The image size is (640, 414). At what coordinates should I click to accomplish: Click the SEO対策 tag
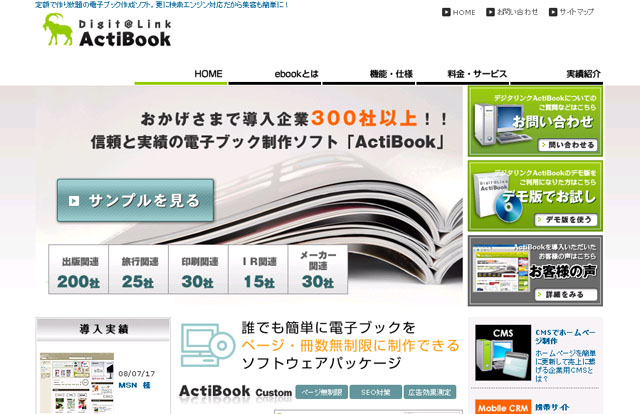click(x=376, y=392)
